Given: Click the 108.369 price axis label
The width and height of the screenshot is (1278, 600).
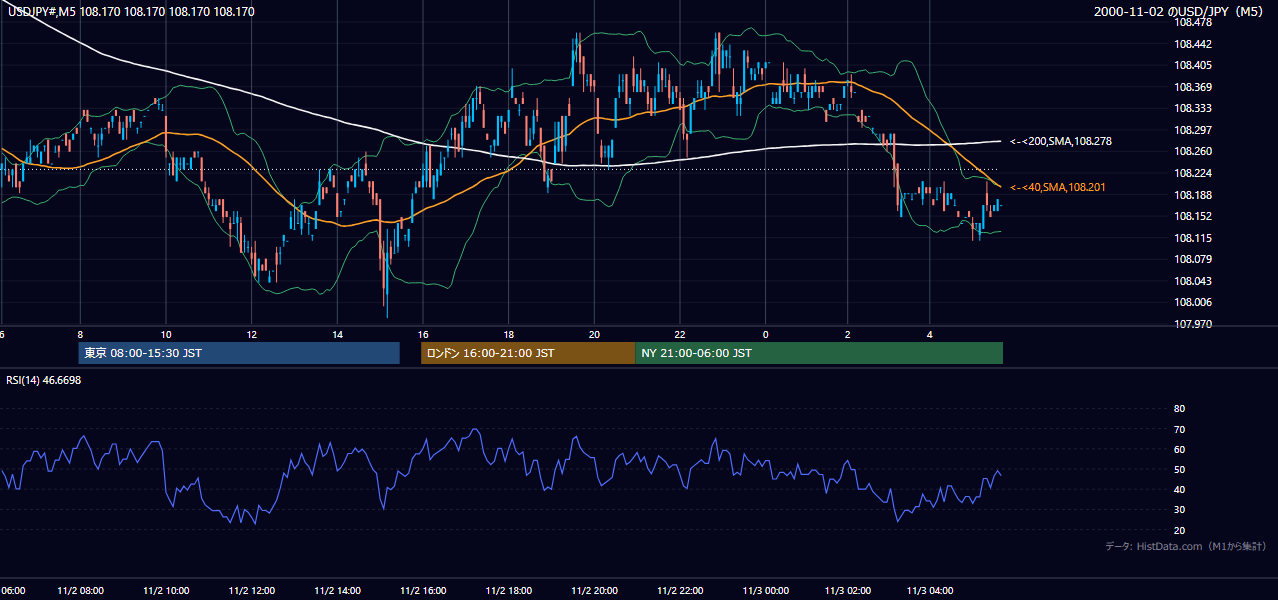Looking at the screenshot, I should pyautogui.click(x=1194, y=87).
